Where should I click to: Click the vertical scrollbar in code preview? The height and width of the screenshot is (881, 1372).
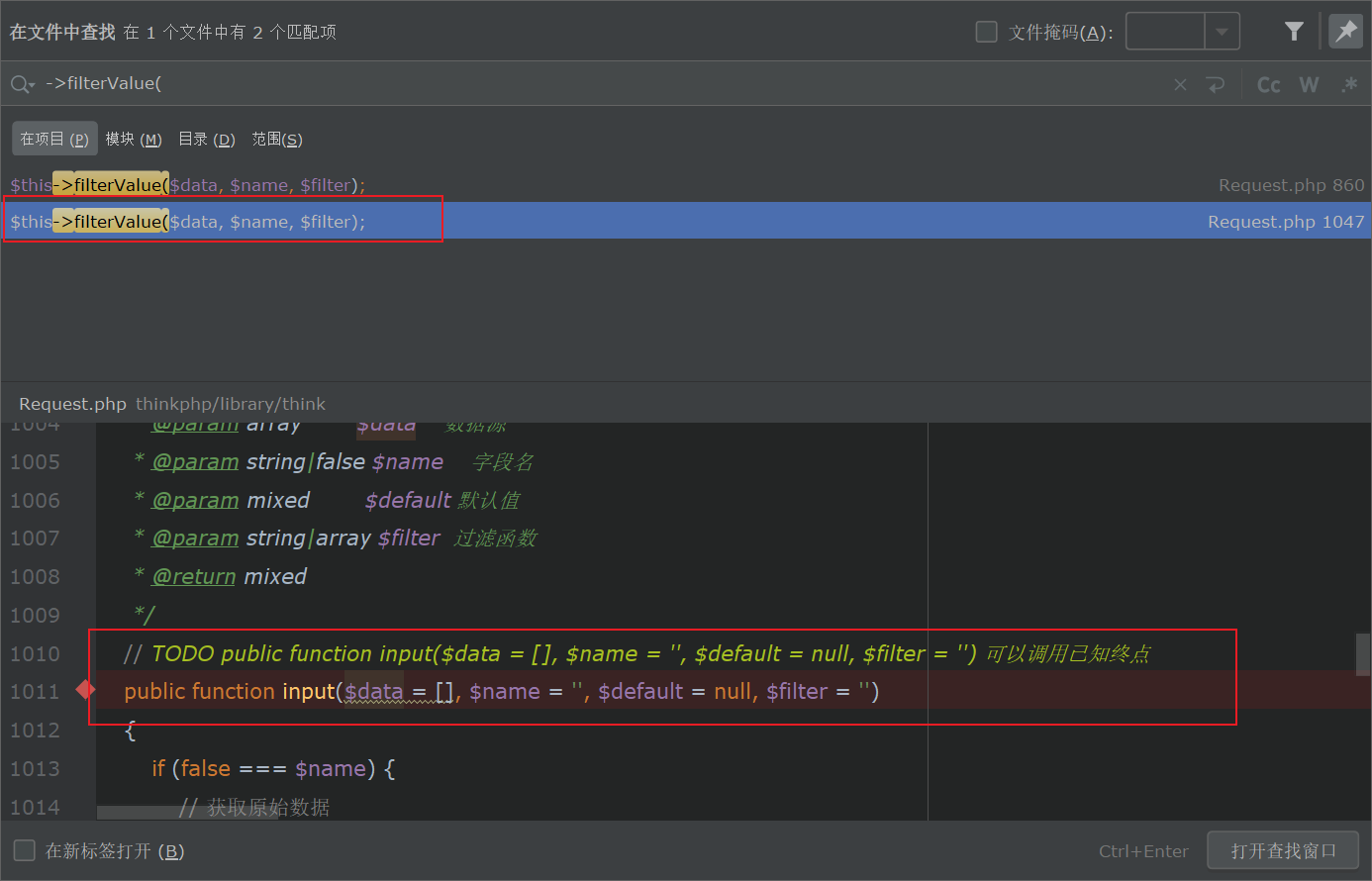click(1362, 653)
